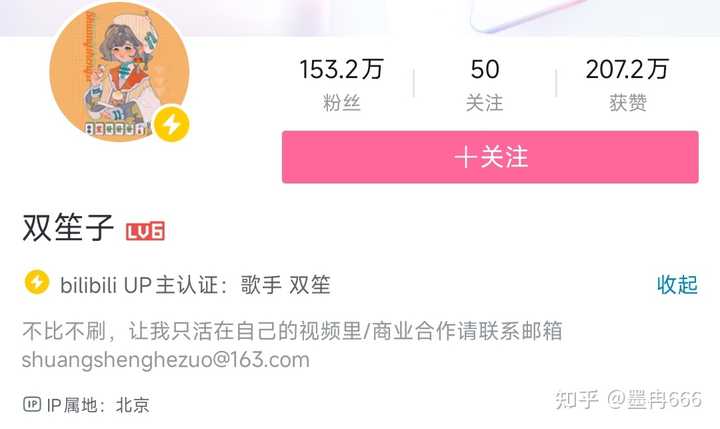Open the 双笙子 profile avatar picture

[119, 72]
